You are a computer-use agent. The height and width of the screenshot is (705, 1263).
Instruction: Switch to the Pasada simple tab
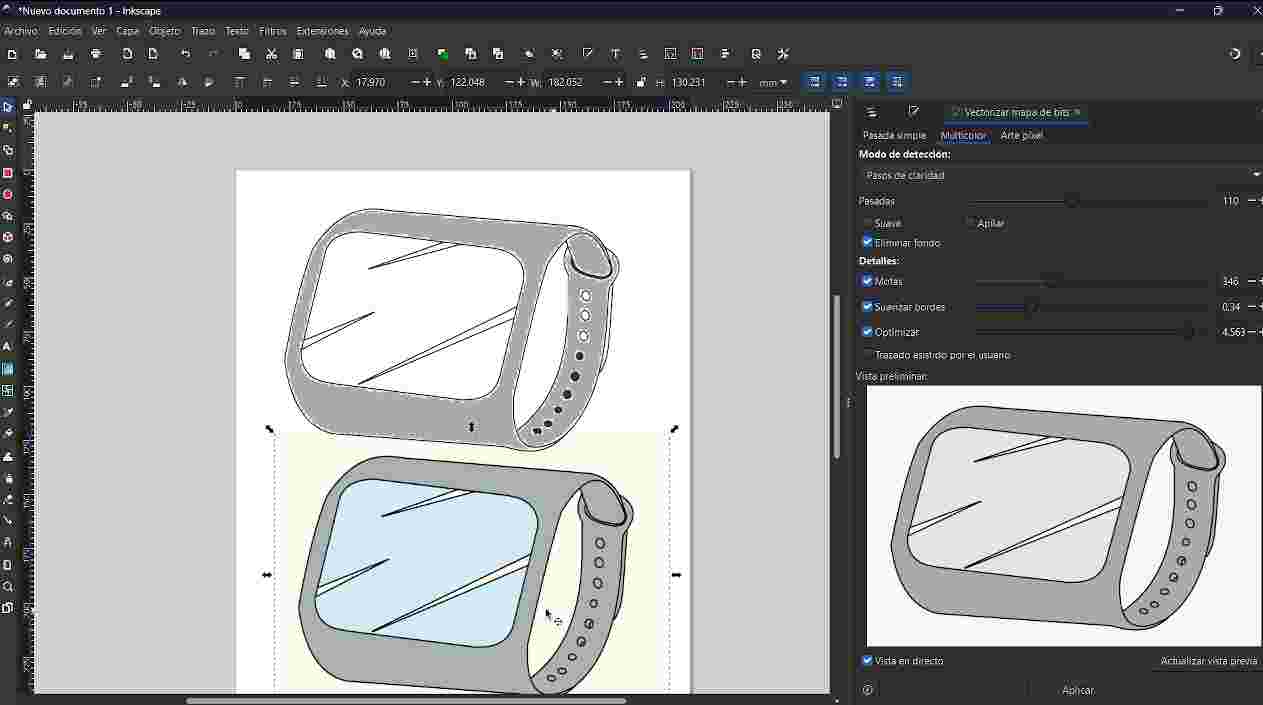point(894,135)
